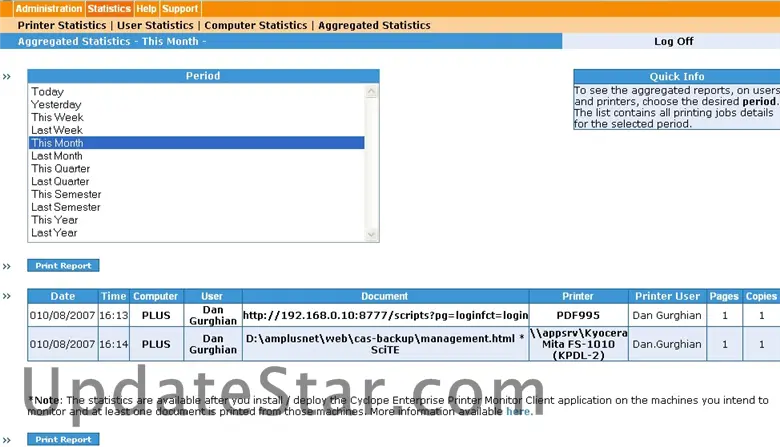Viewport: 780px width, 447px height.
Task: Open the Administration menu
Action: [49, 8]
